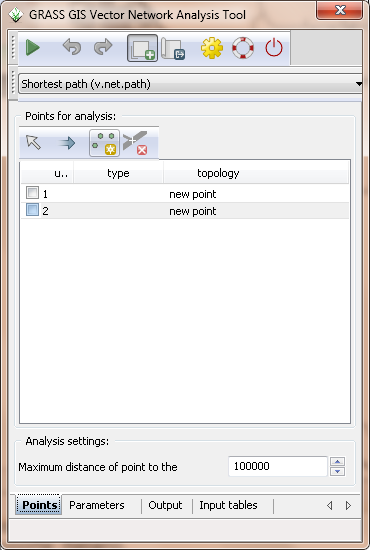Decrease maximum distance with down spinner
Image resolution: width=370 pixels, height=550 pixels.
coord(337,471)
